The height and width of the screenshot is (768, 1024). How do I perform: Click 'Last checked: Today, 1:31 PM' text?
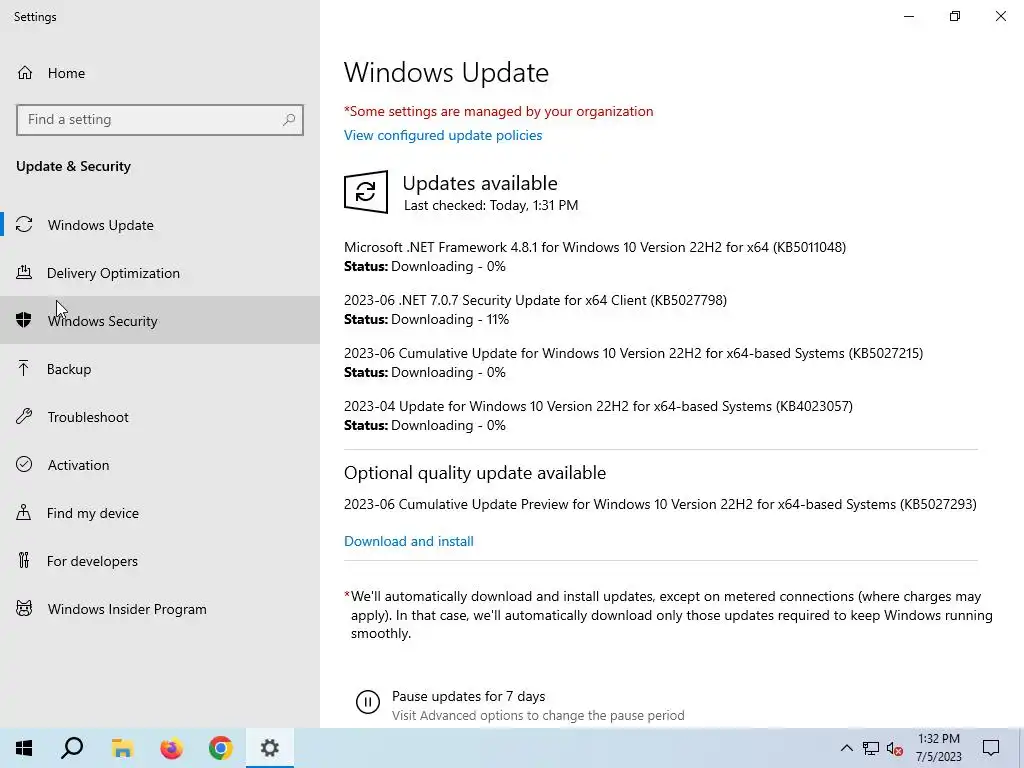click(x=491, y=205)
